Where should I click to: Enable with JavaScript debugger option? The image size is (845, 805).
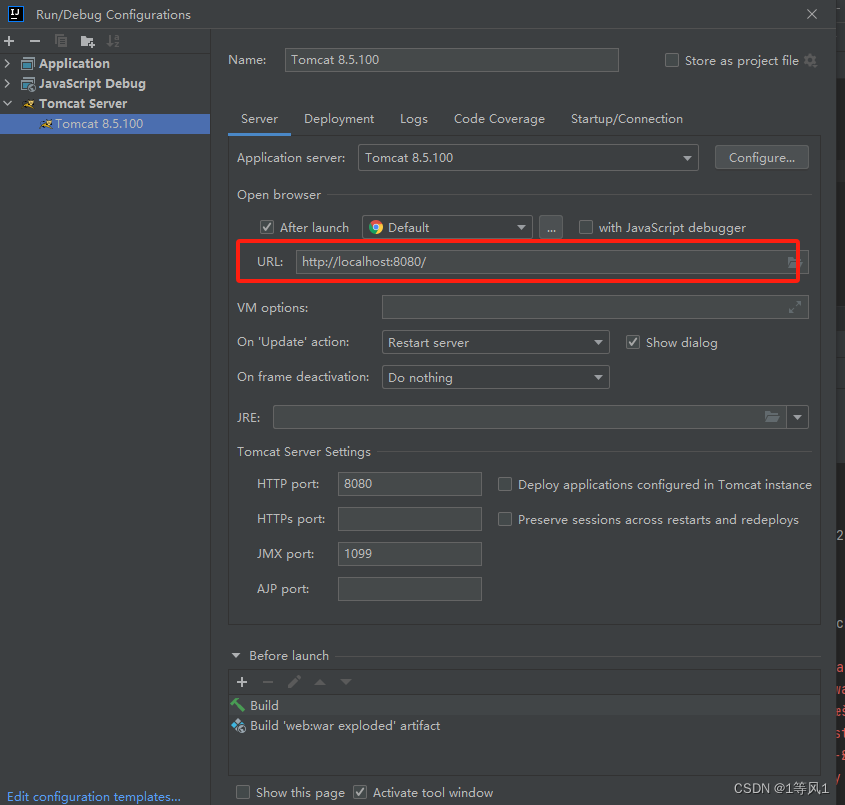(x=585, y=227)
